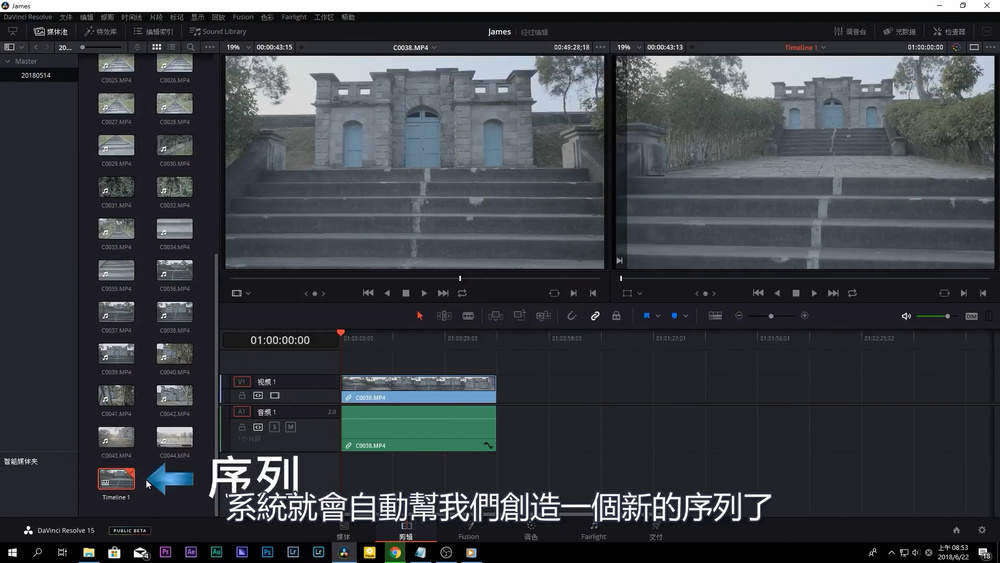Play the source viewer clip
This screenshot has width=1000, height=563.
[x=424, y=293]
